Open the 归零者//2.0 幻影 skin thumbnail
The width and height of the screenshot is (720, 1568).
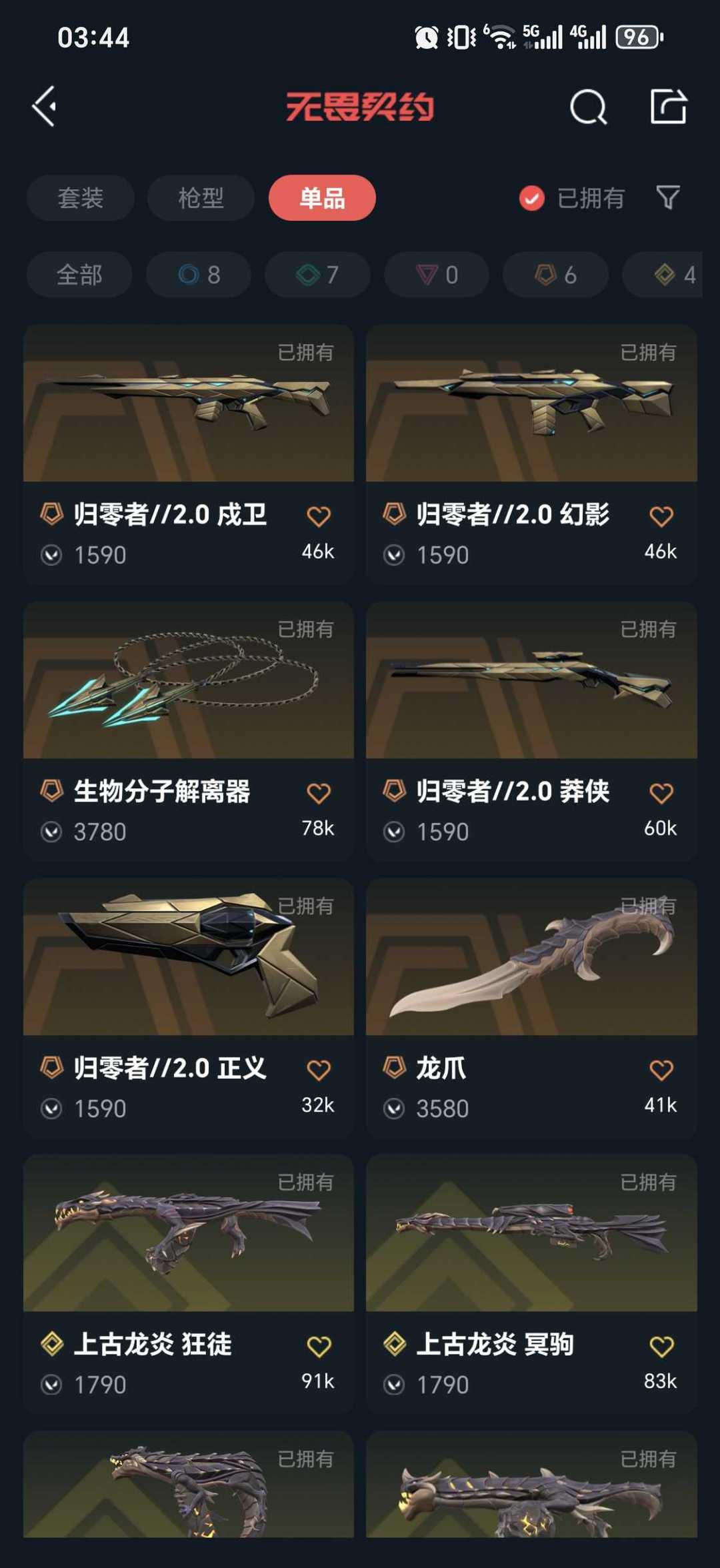(531, 403)
